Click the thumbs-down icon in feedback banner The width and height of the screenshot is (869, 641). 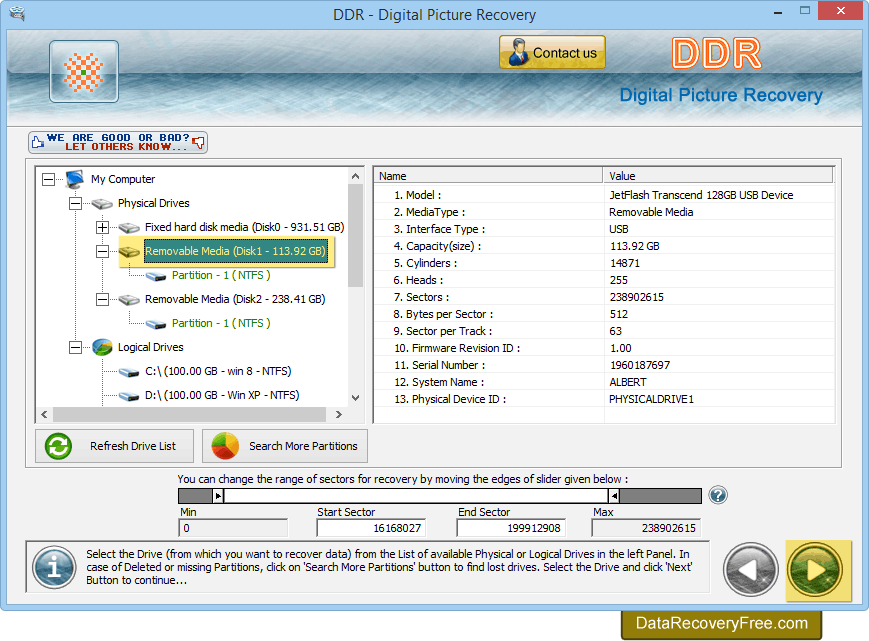[x=198, y=143]
